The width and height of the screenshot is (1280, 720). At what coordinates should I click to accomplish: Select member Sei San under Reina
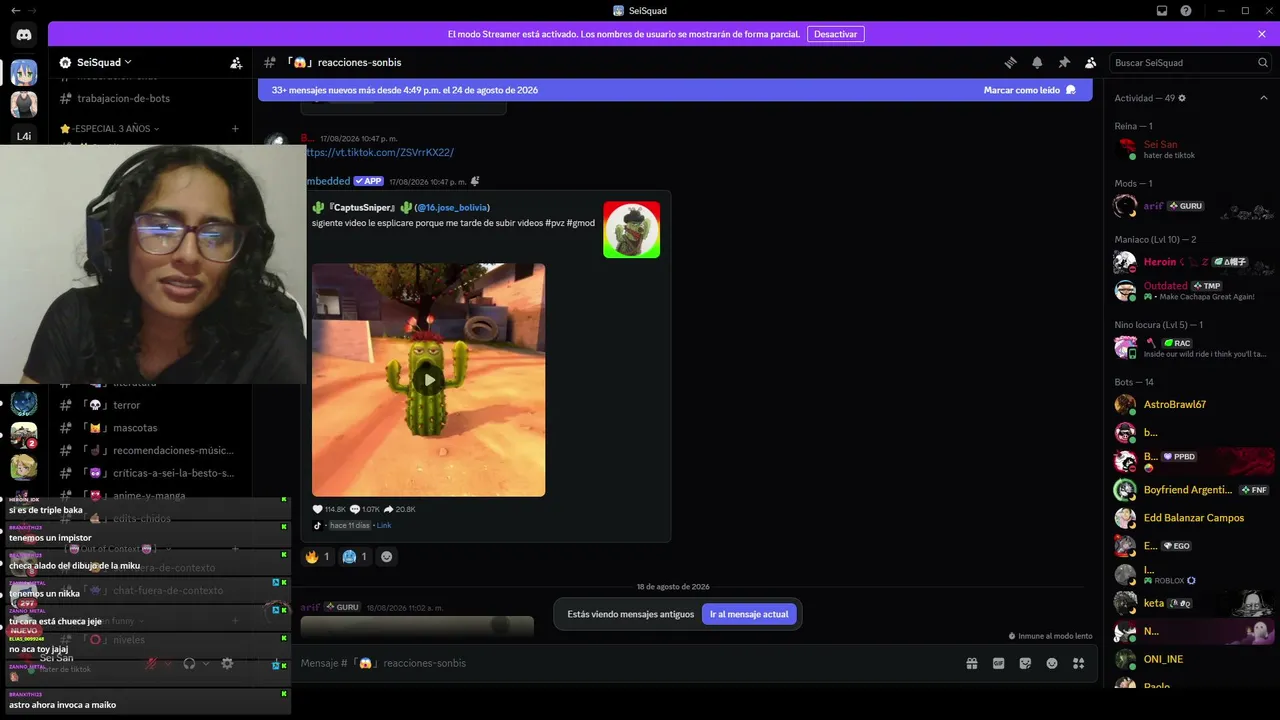pyautogui.click(x=1192, y=149)
